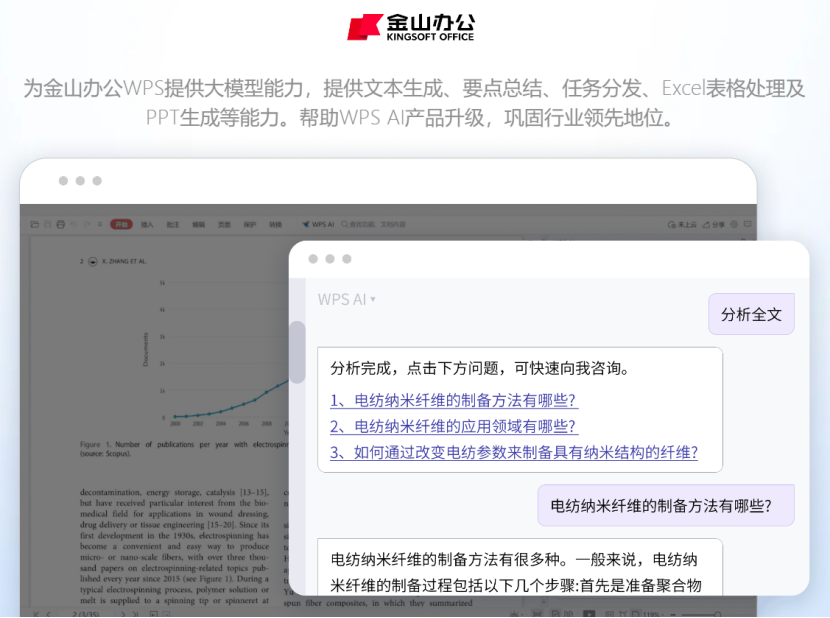Switch to the 批注 tab
Screen dimensions: 830x618
click(x=173, y=225)
